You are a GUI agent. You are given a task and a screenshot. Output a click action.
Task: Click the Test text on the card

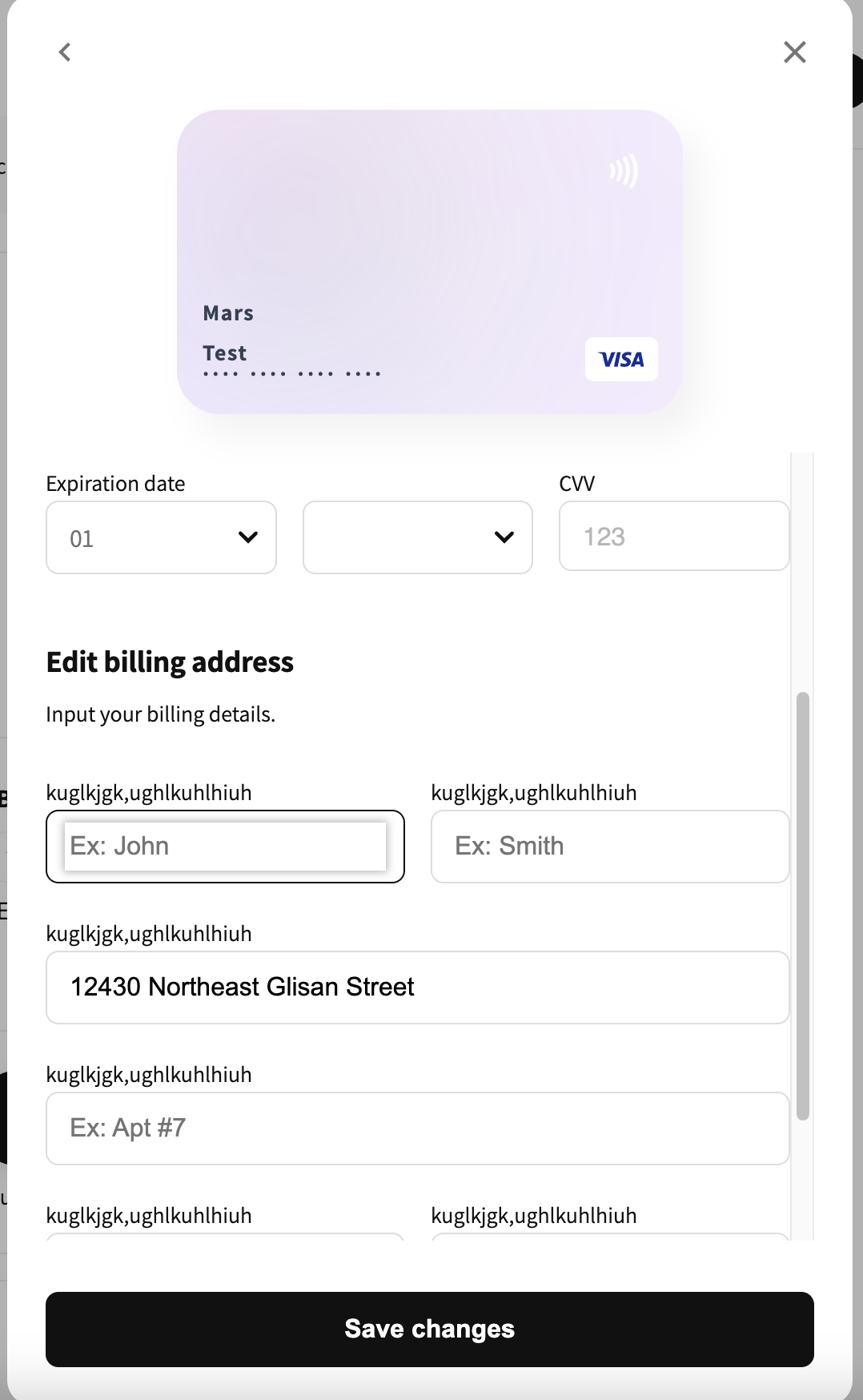tap(225, 353)
